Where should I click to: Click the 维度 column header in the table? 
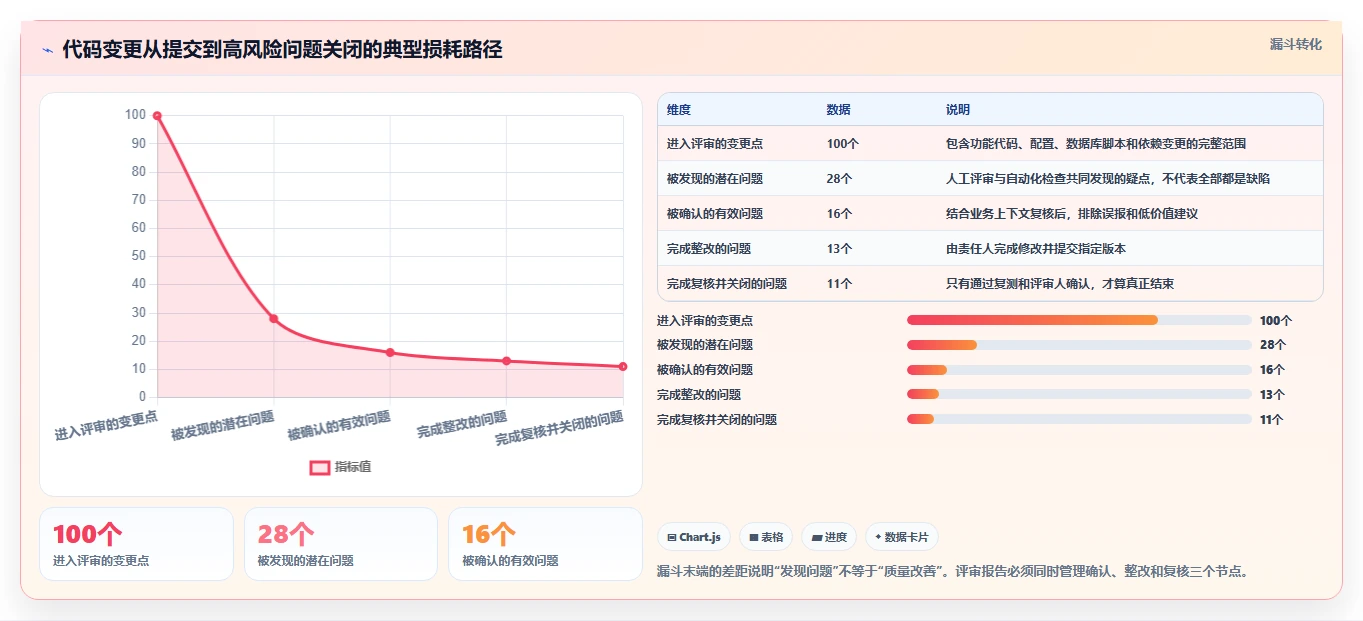(679, 110)
